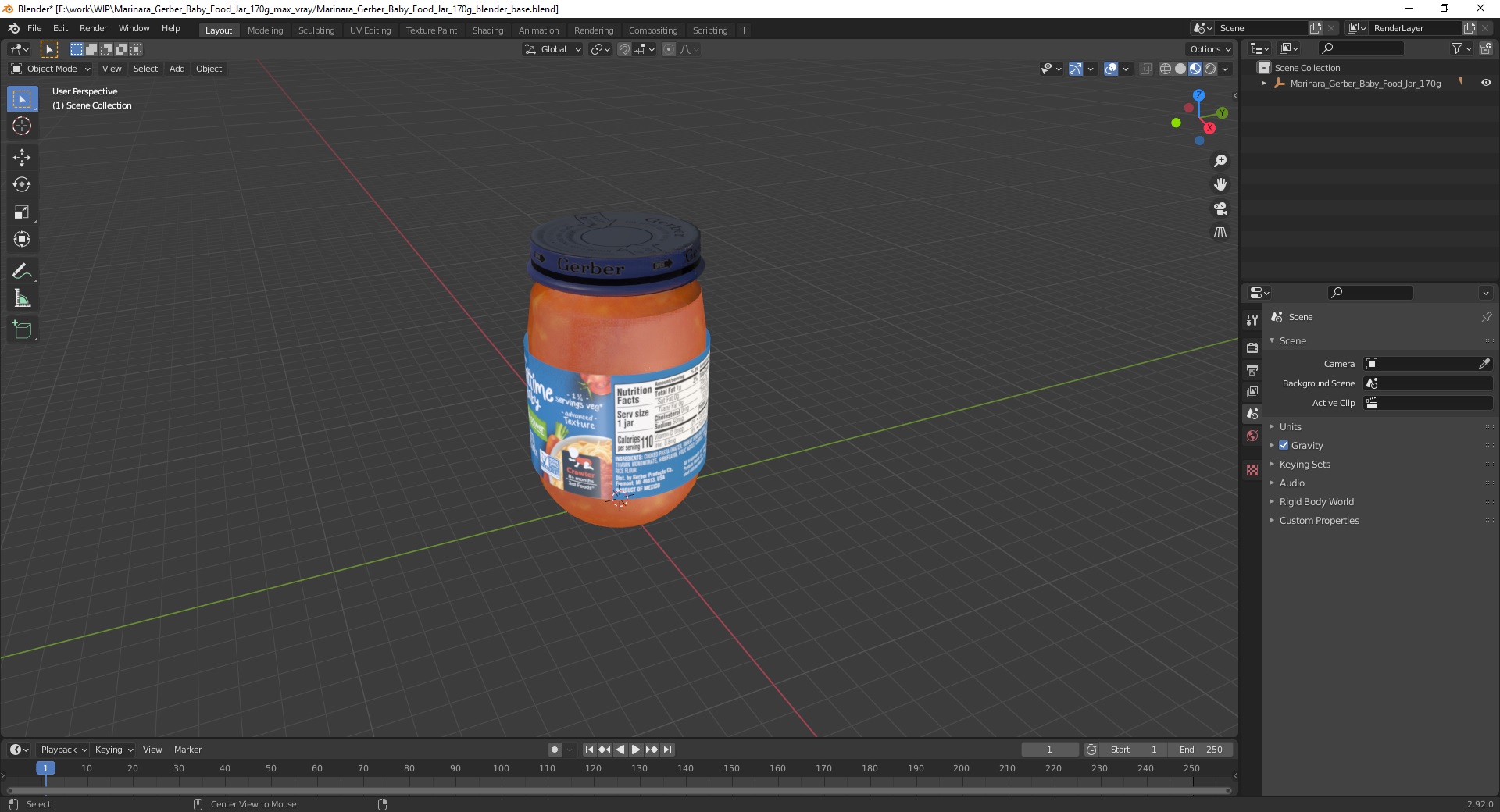Switch to wireframe viewport shading

tap(1166, 69)
